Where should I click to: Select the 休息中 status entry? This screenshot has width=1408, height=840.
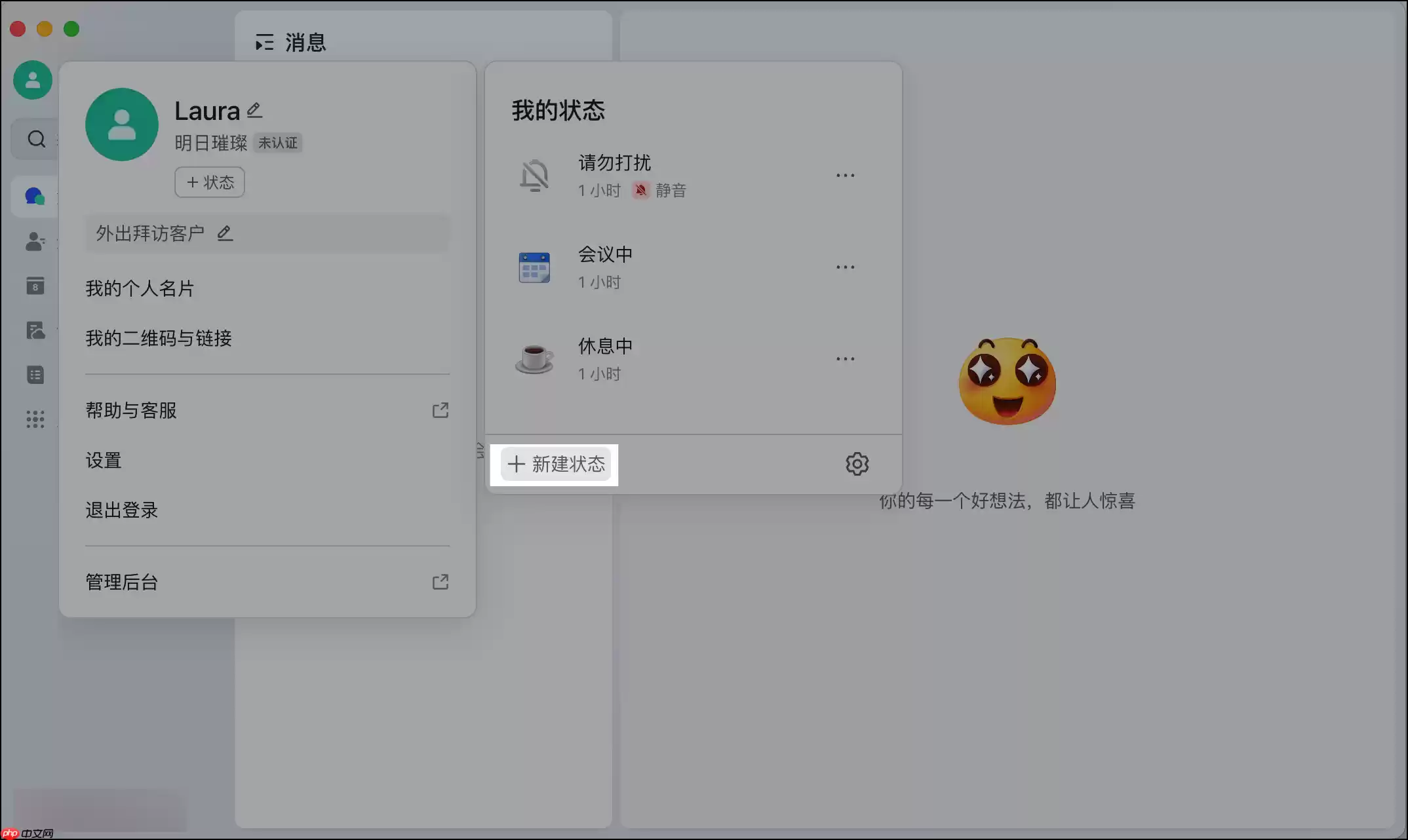point(604,346)
